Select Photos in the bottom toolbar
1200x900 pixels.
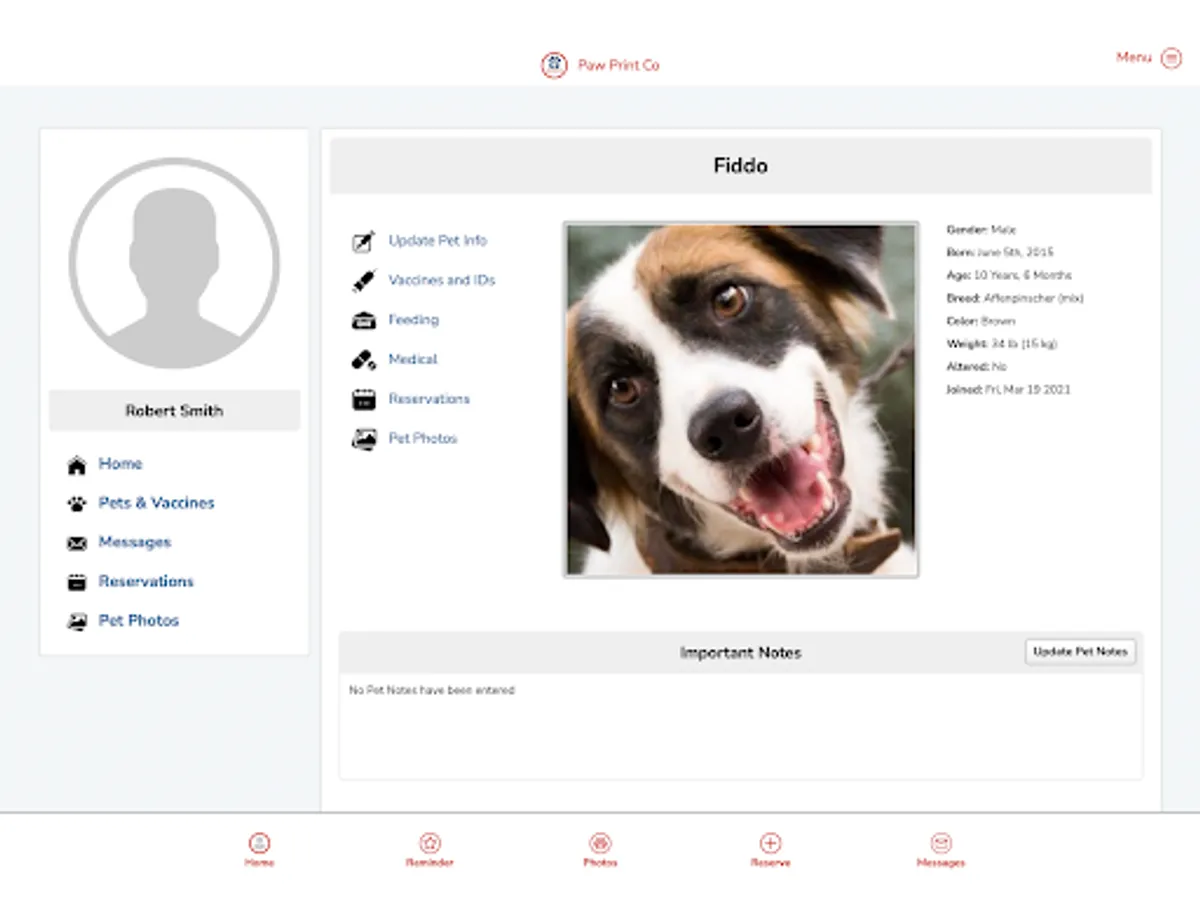click(x=600, y=845)
